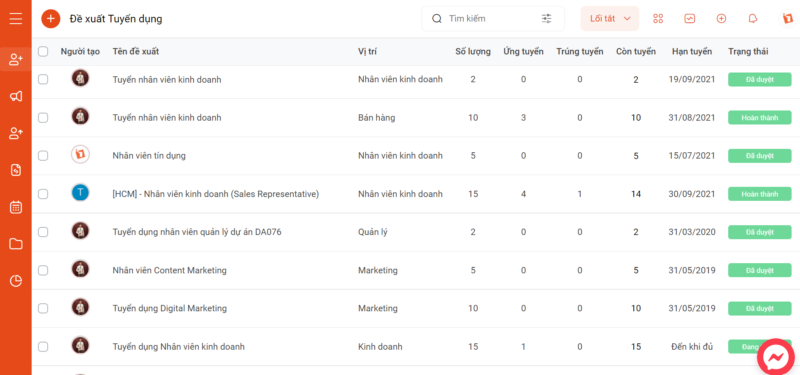Click the circled plus icon in header
The width and height of the screenshot is (800, 375).
pyautogui.click(x=721, y=19)
